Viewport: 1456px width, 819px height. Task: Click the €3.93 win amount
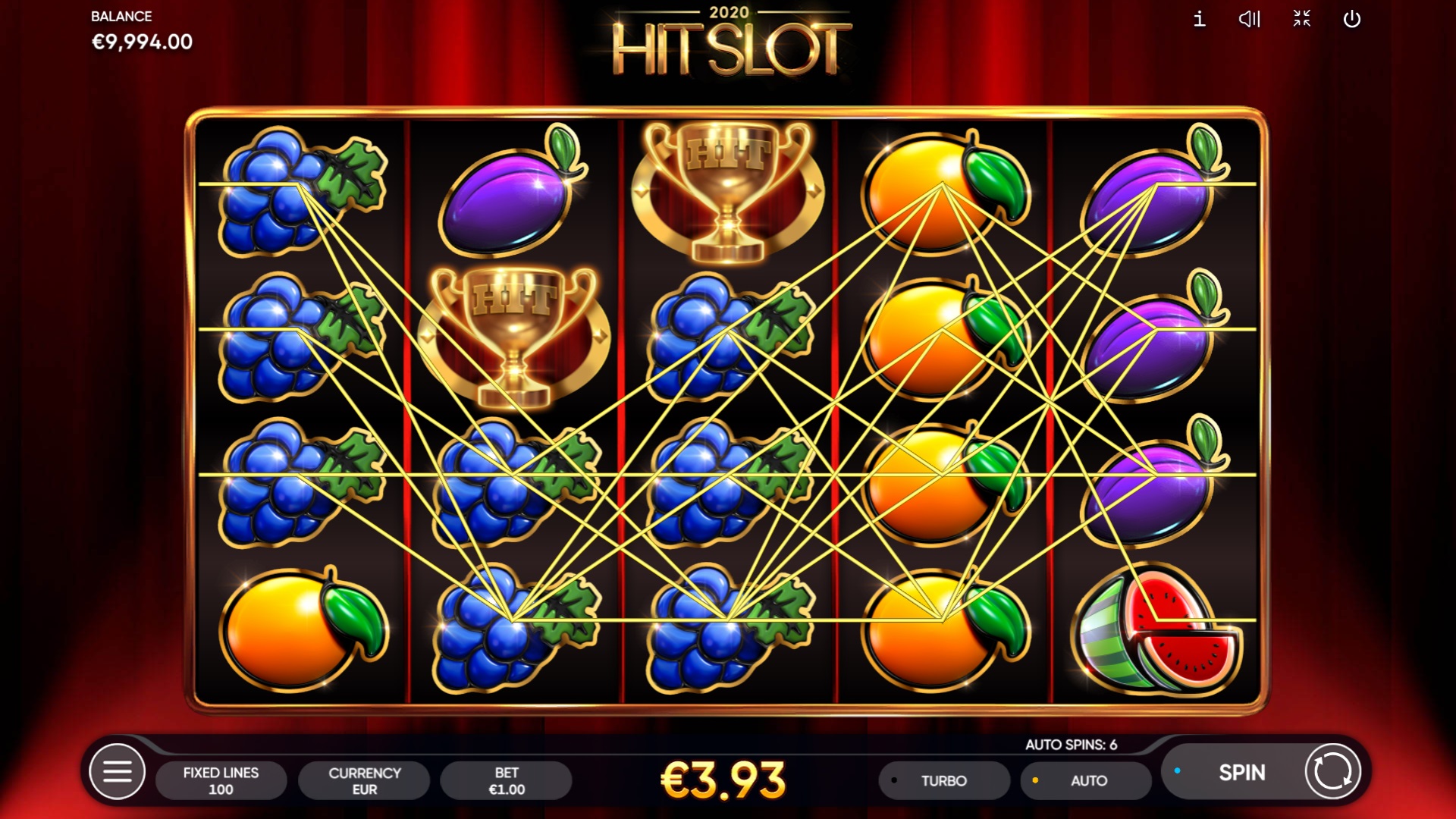coord(723,780)
